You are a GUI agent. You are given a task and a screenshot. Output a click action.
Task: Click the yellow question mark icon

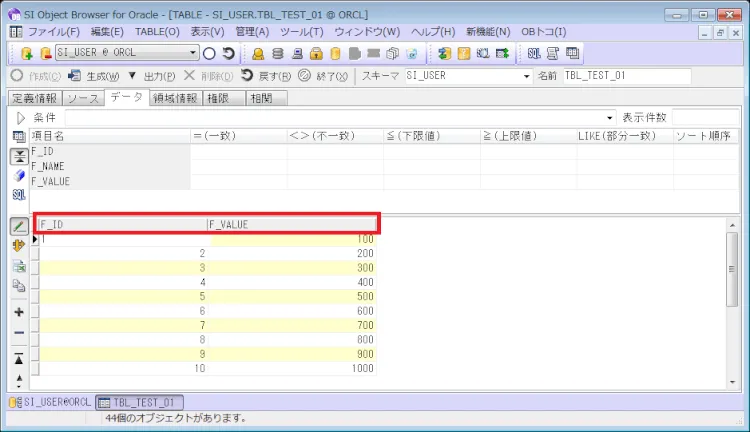(x=463, y=53)
